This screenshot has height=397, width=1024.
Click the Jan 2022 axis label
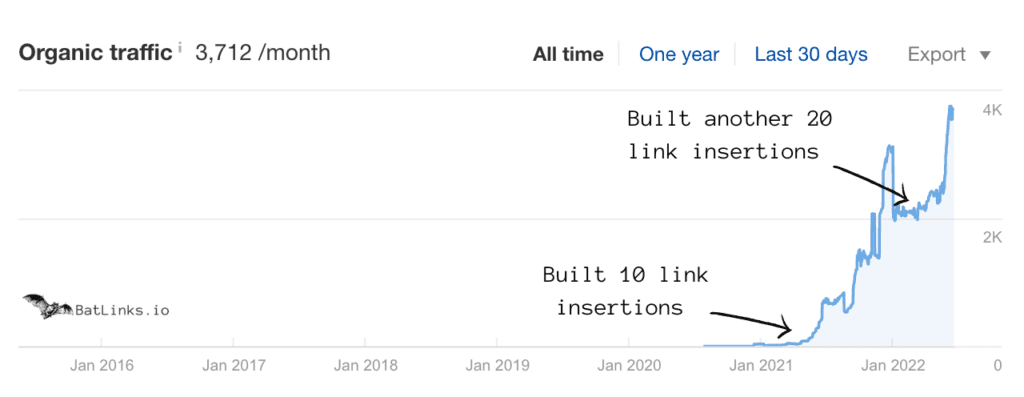892,366
